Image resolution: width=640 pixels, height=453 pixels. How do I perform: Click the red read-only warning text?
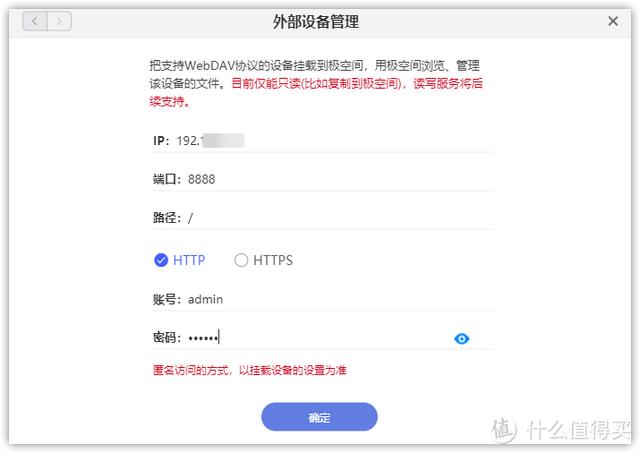357,85
